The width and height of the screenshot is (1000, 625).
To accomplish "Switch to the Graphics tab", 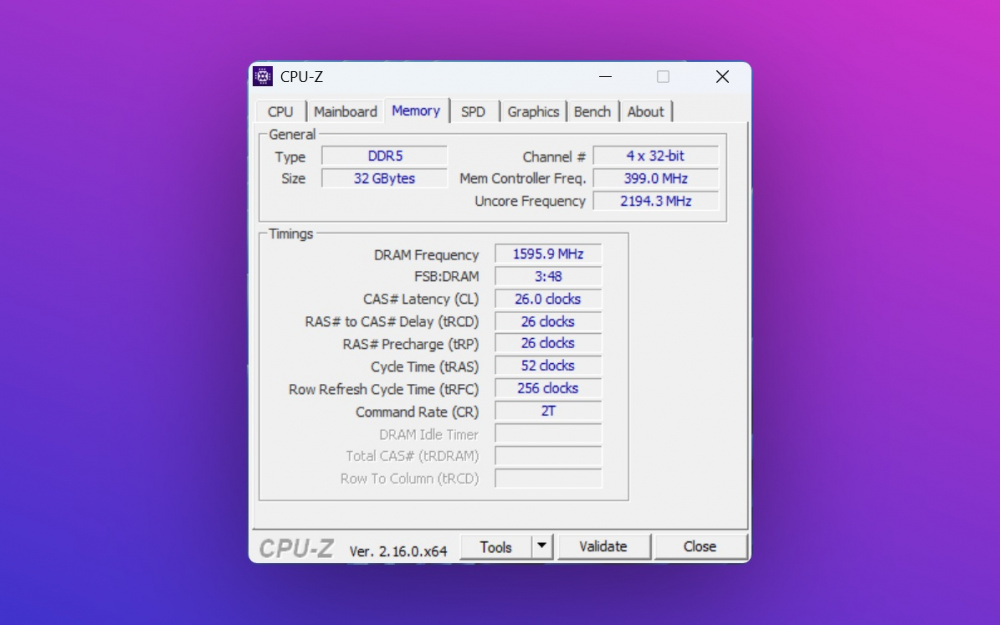I will coord(533,112).
